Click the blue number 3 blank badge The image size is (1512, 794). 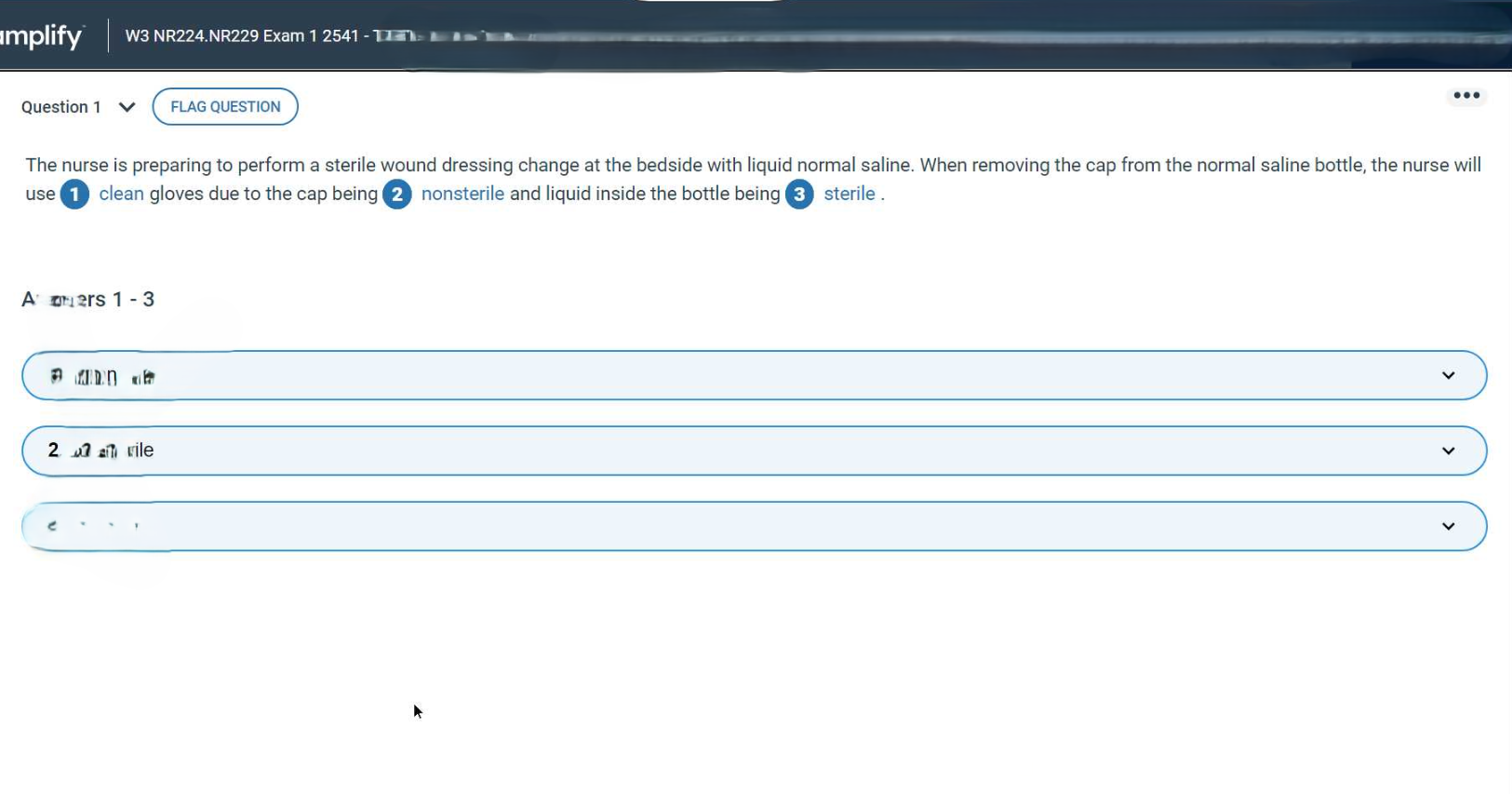[799, 195]
